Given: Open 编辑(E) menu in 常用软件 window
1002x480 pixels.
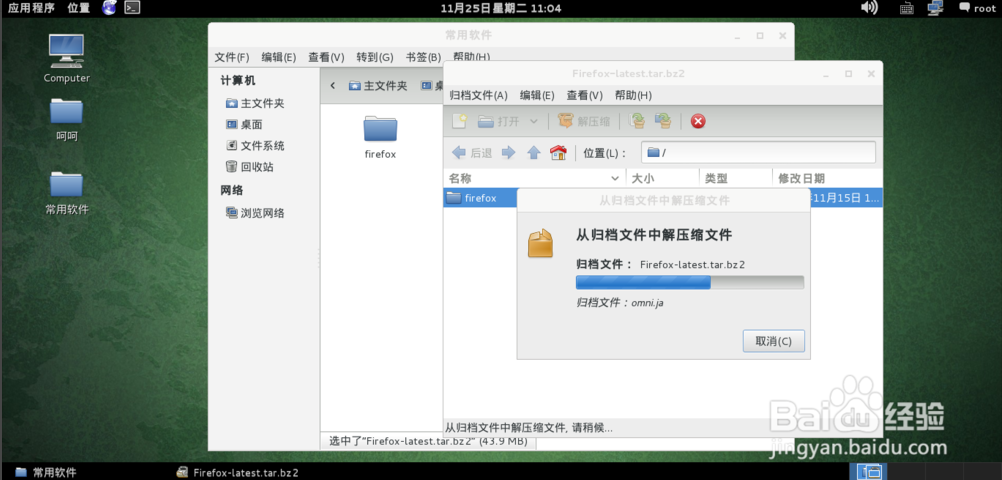Looking at the screenshot, I should pyautogui.click(x=279, y=57).
